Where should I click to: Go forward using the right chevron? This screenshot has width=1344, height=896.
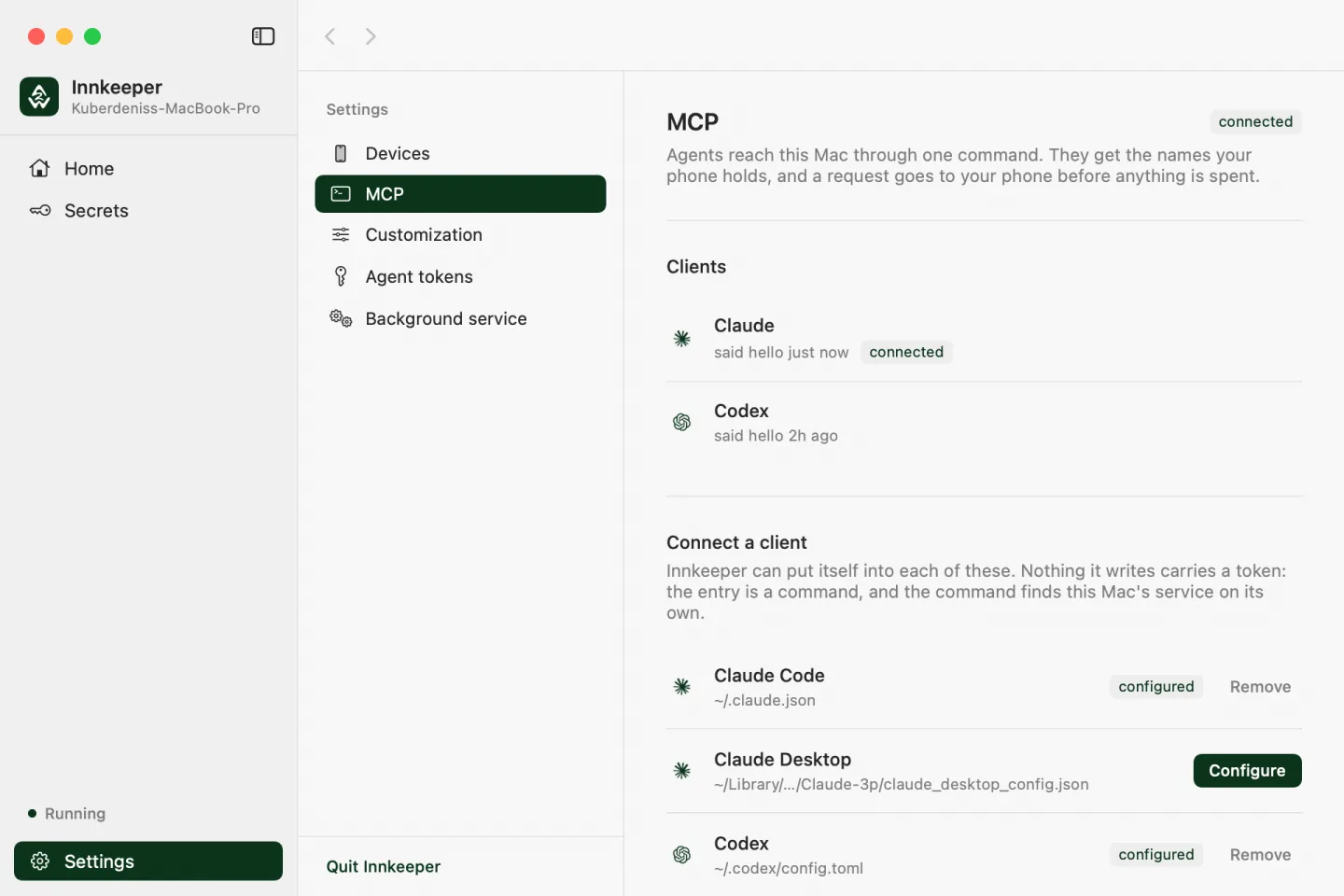[x=371, y=36]
